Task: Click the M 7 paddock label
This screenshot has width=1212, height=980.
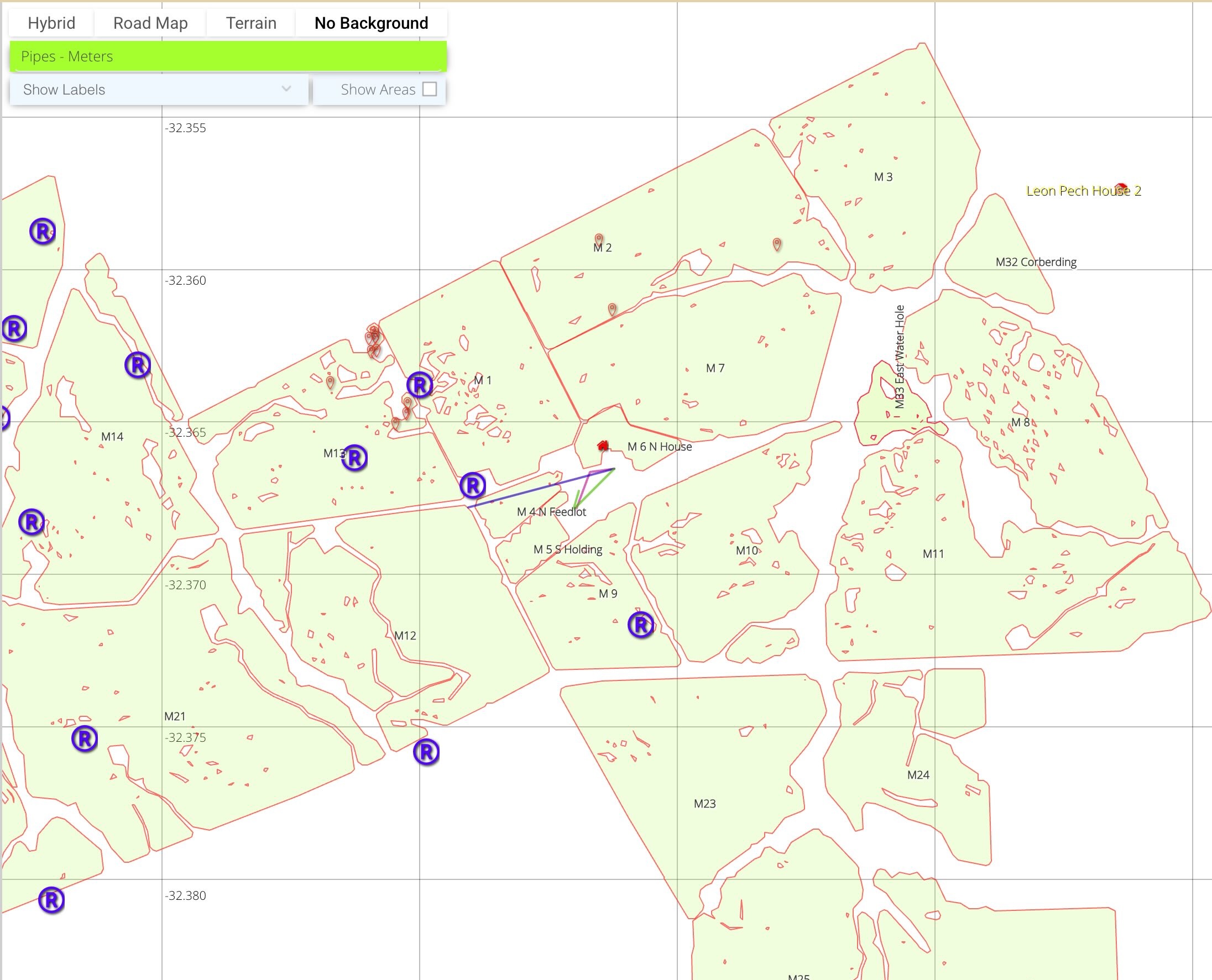Action: click(x=715, y=368)
